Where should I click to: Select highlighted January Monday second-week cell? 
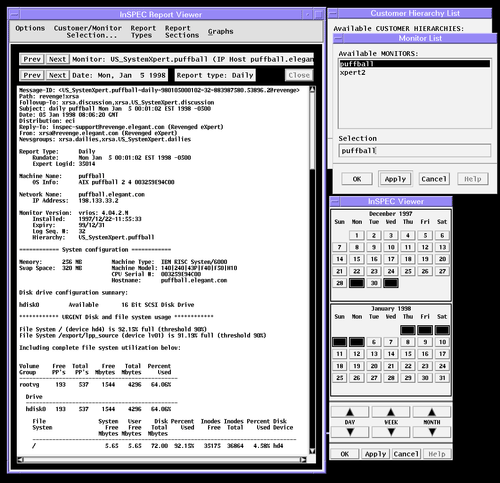click(357, 342)
